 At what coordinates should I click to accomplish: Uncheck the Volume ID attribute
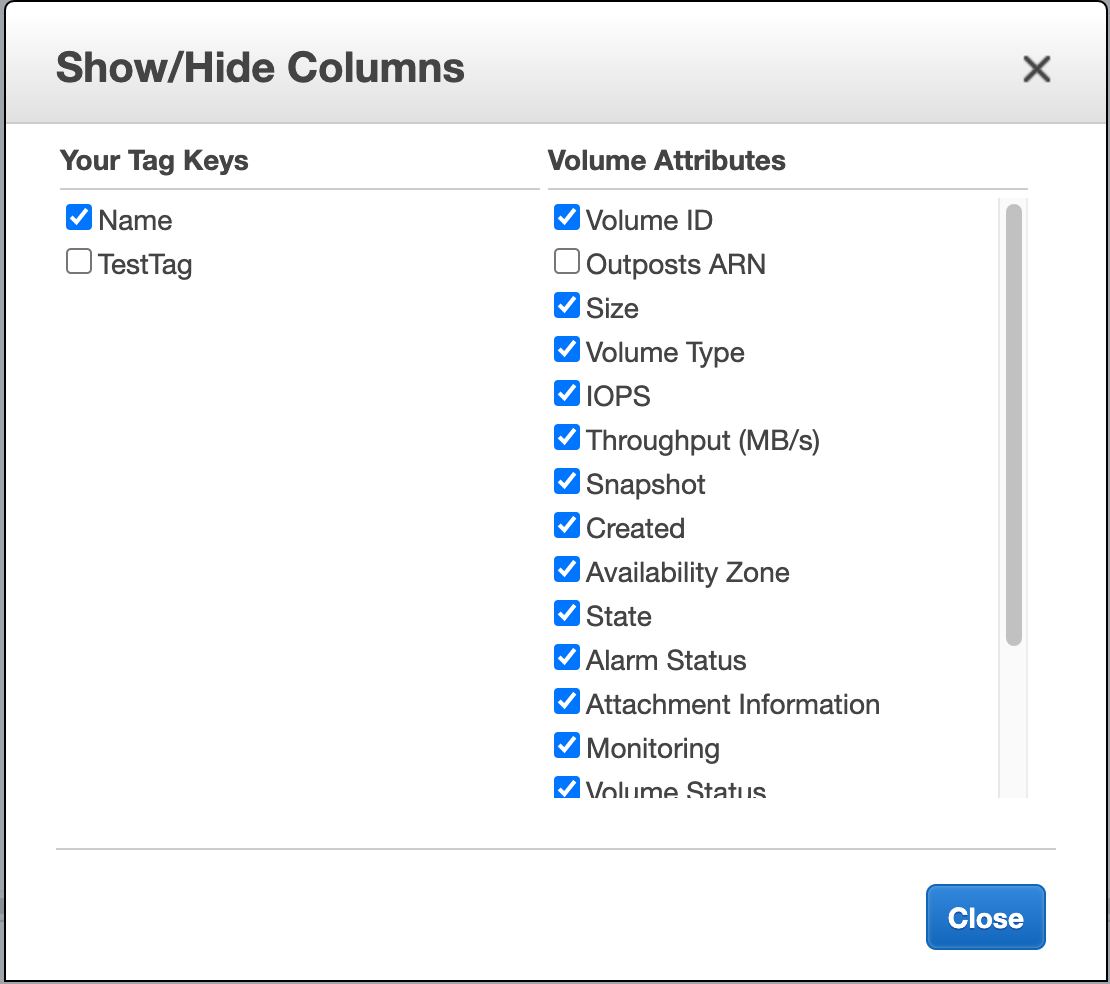567,217
